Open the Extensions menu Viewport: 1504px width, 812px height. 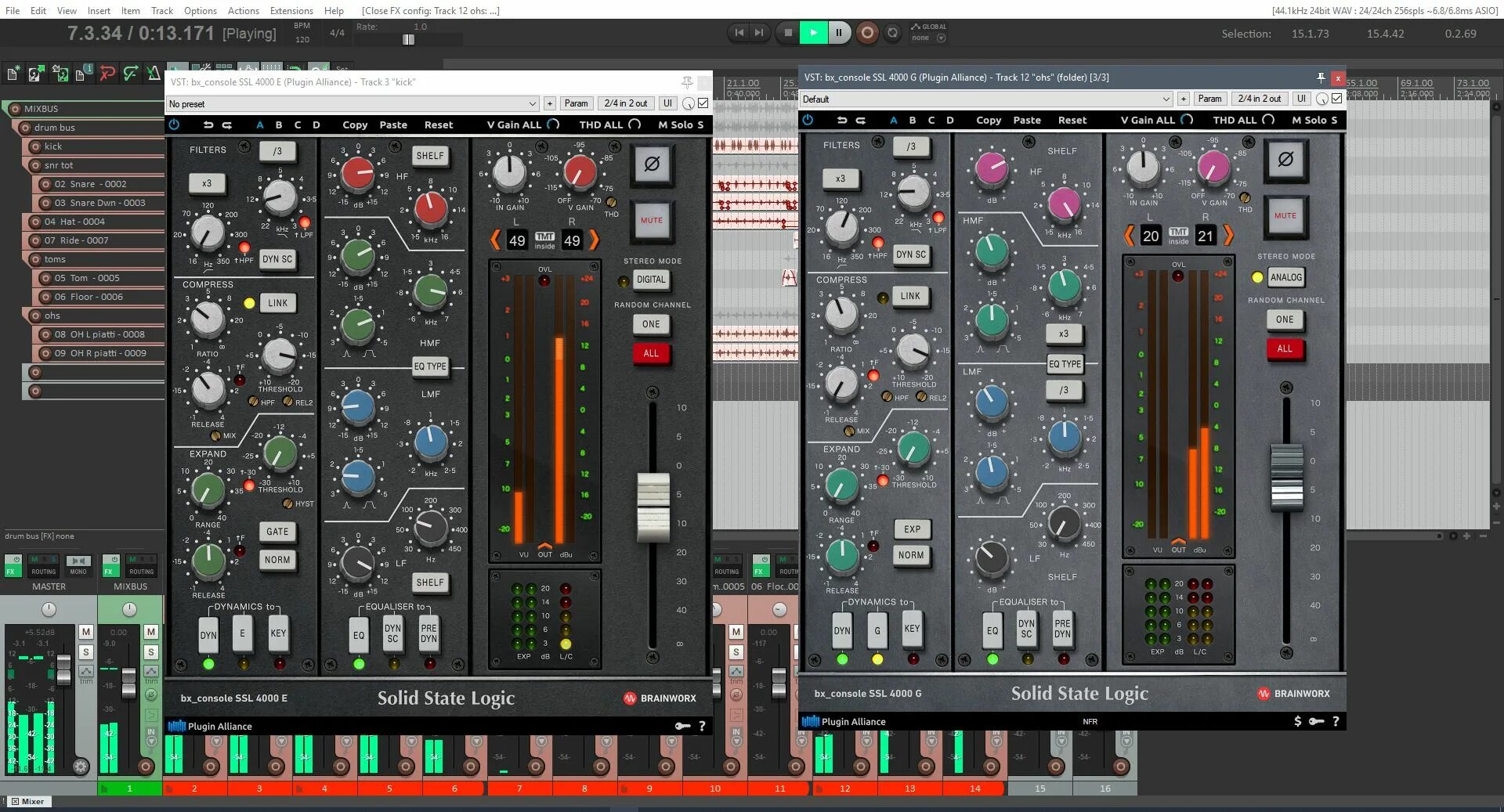click(x=291, y=10)
